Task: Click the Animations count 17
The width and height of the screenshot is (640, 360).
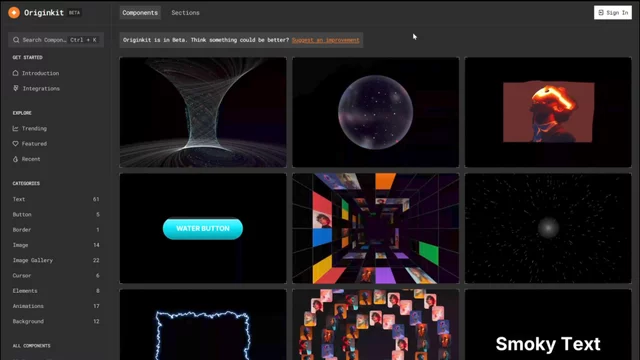Action: pos(96,306)
